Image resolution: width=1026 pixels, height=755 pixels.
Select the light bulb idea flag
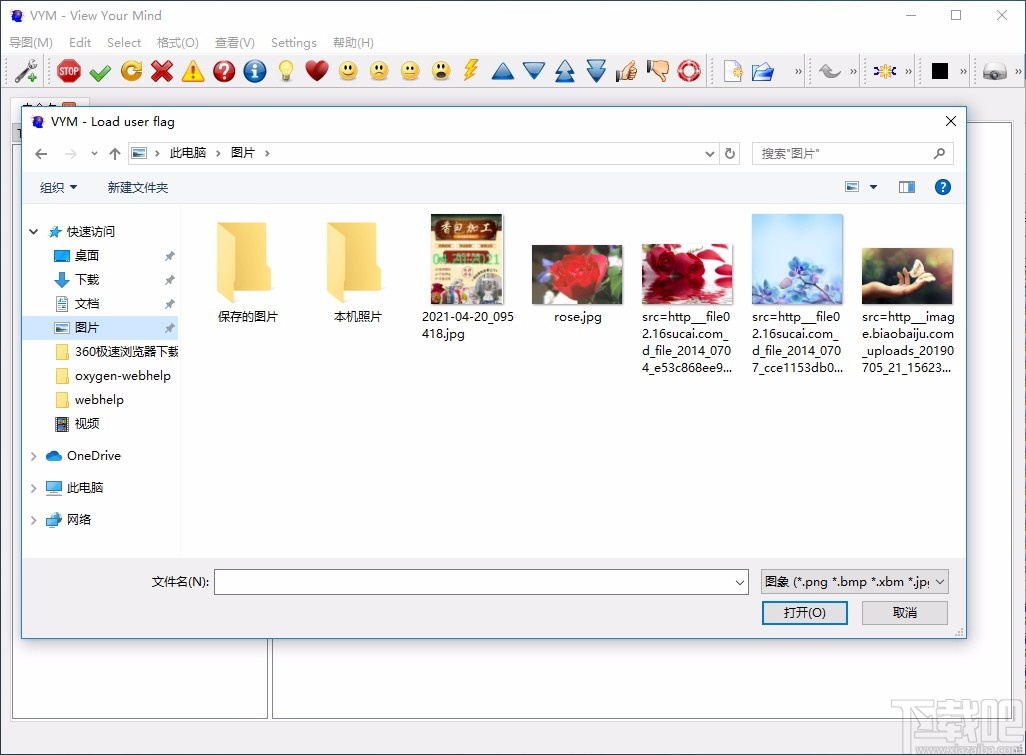pyautogui.click(x=286, y=71)
